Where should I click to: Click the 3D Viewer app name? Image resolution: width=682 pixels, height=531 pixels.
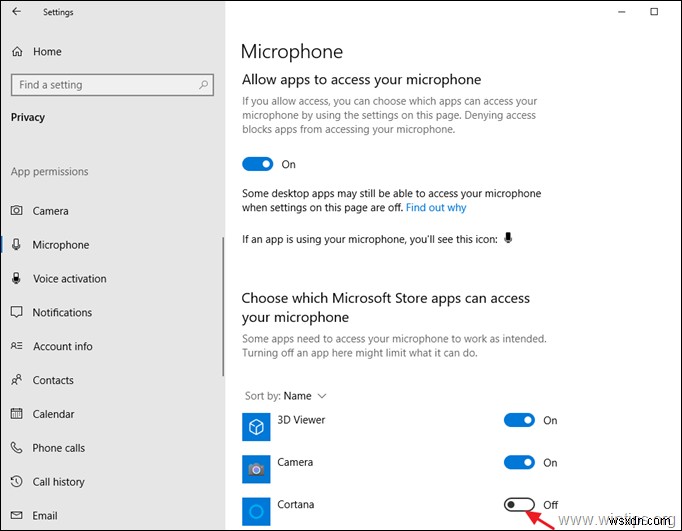[301, 420]
